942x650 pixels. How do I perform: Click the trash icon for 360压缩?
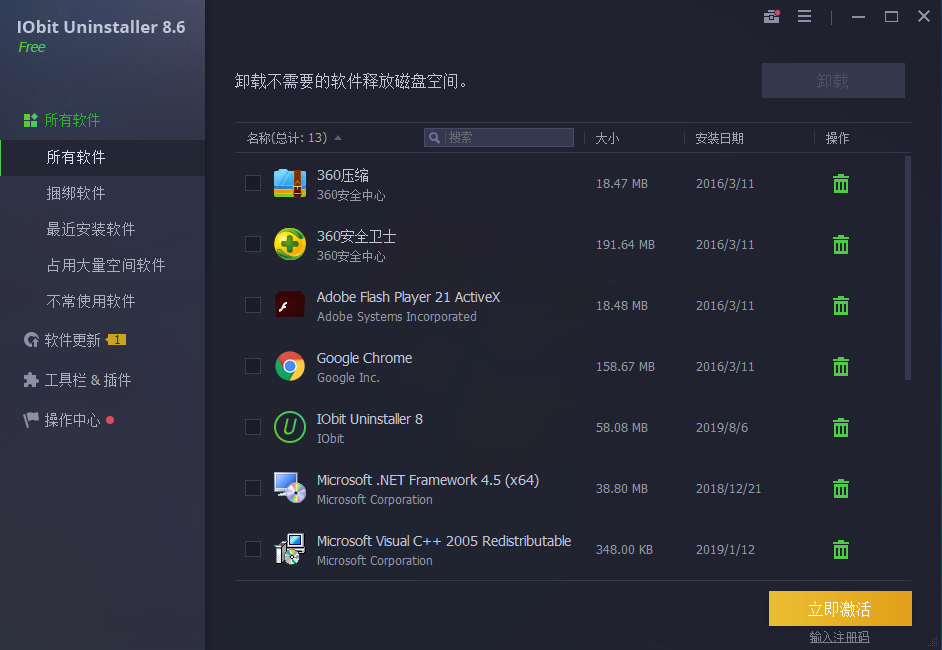tap(841, 184)
